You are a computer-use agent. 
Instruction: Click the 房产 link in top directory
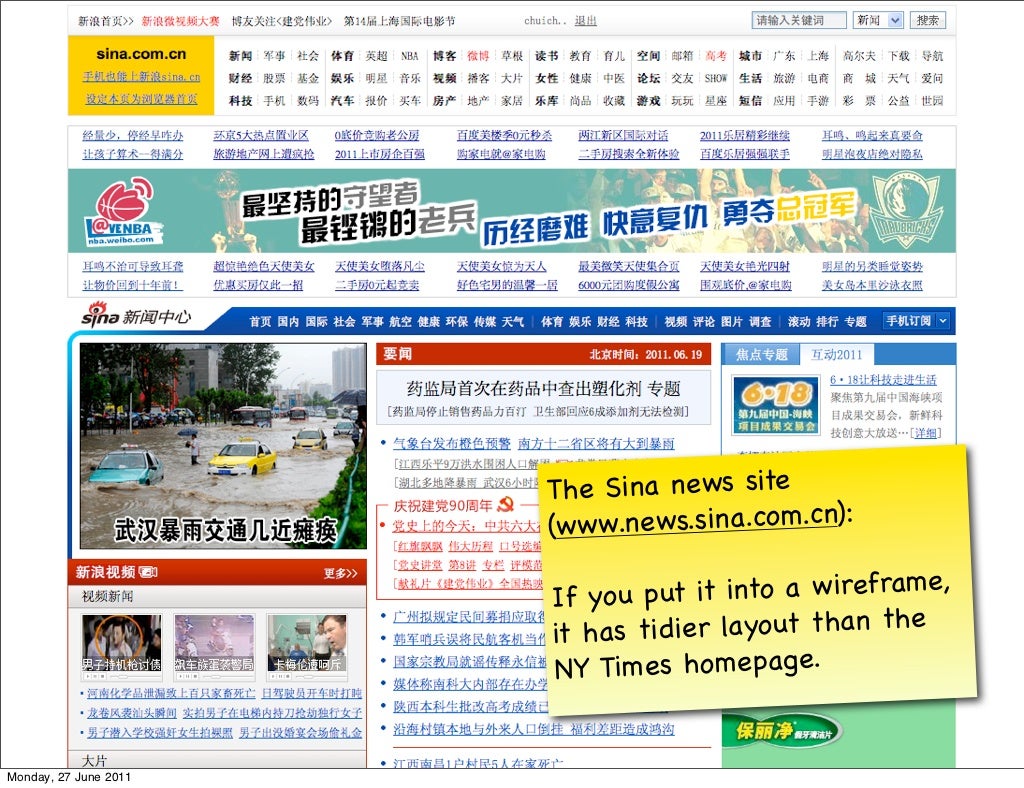click(x=444, y=101)
